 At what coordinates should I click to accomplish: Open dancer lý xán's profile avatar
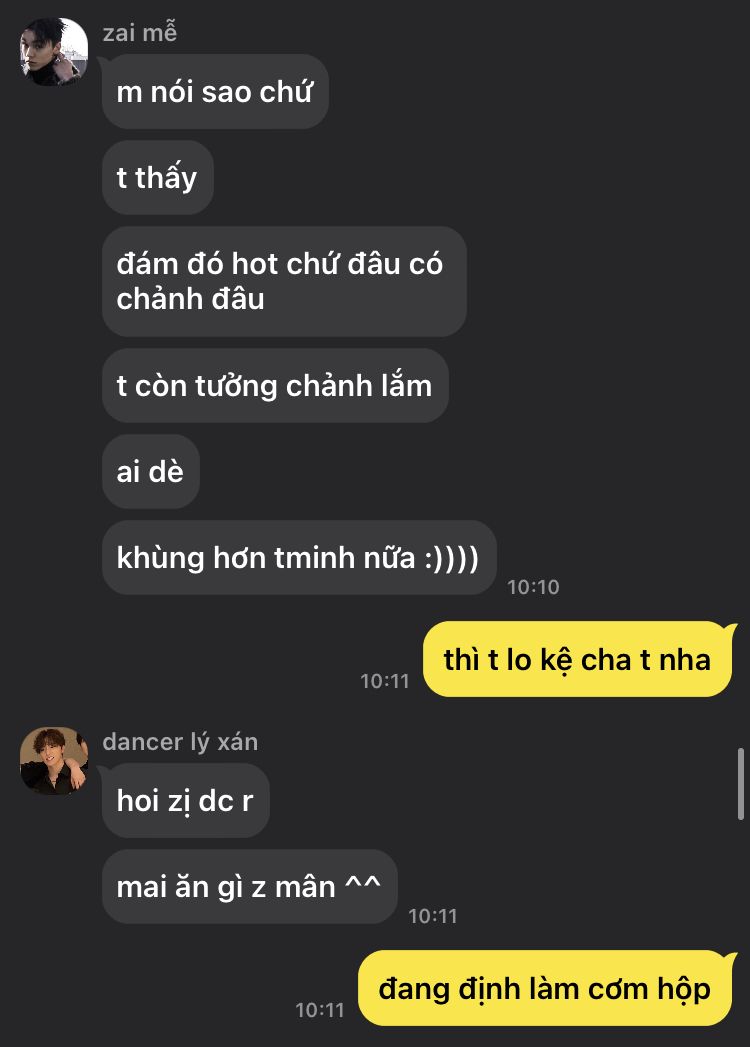[x=54, y=761]
